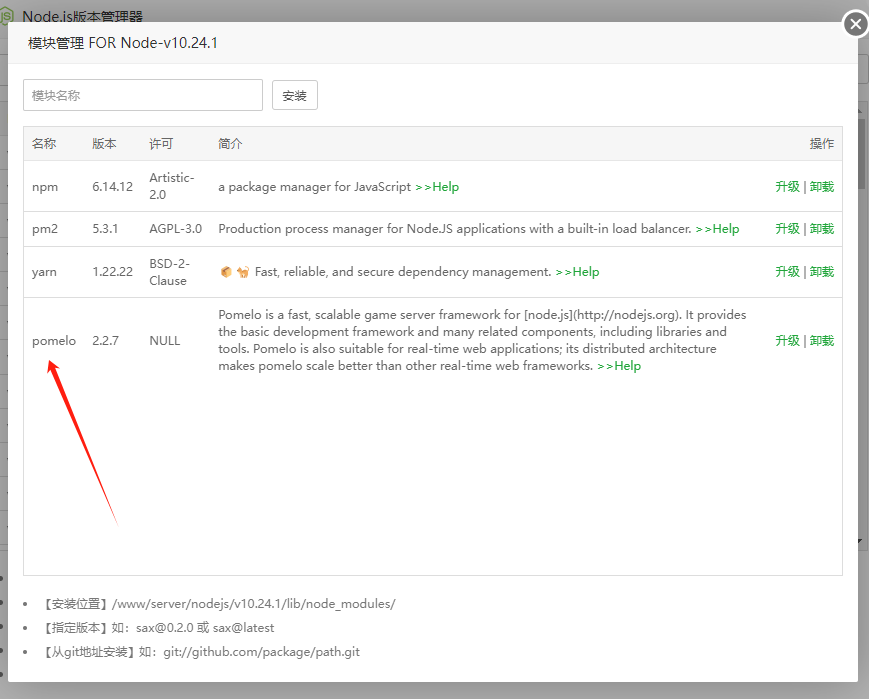Viewport: 869px width, 699px height.
Task: Click the 许可 column header
Action: (x=161, y=144)
